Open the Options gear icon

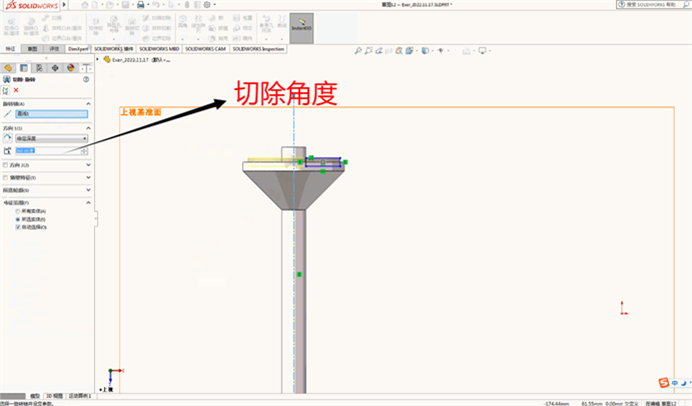[x=207, y=5]
